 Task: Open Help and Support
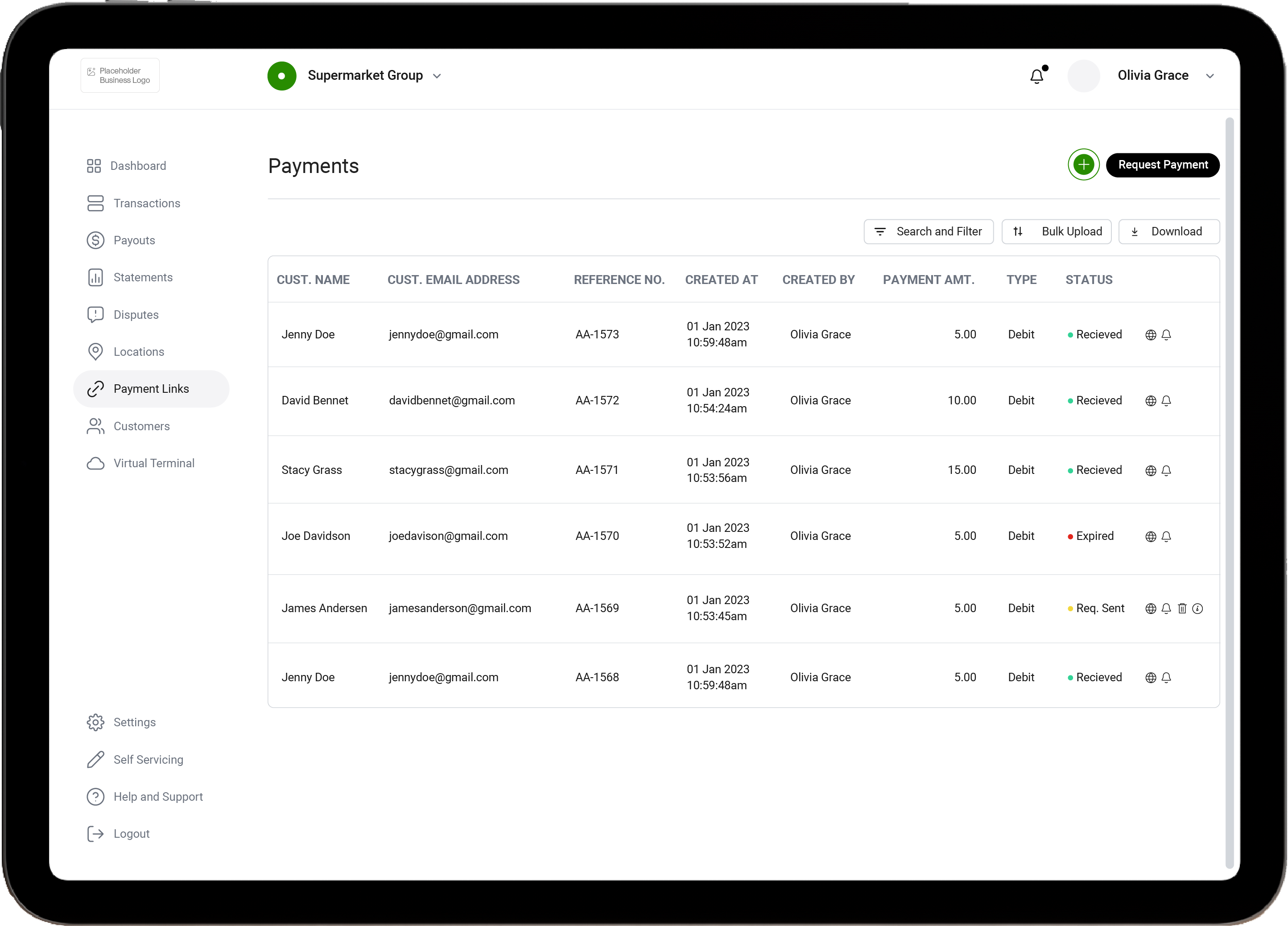[144, 797]
